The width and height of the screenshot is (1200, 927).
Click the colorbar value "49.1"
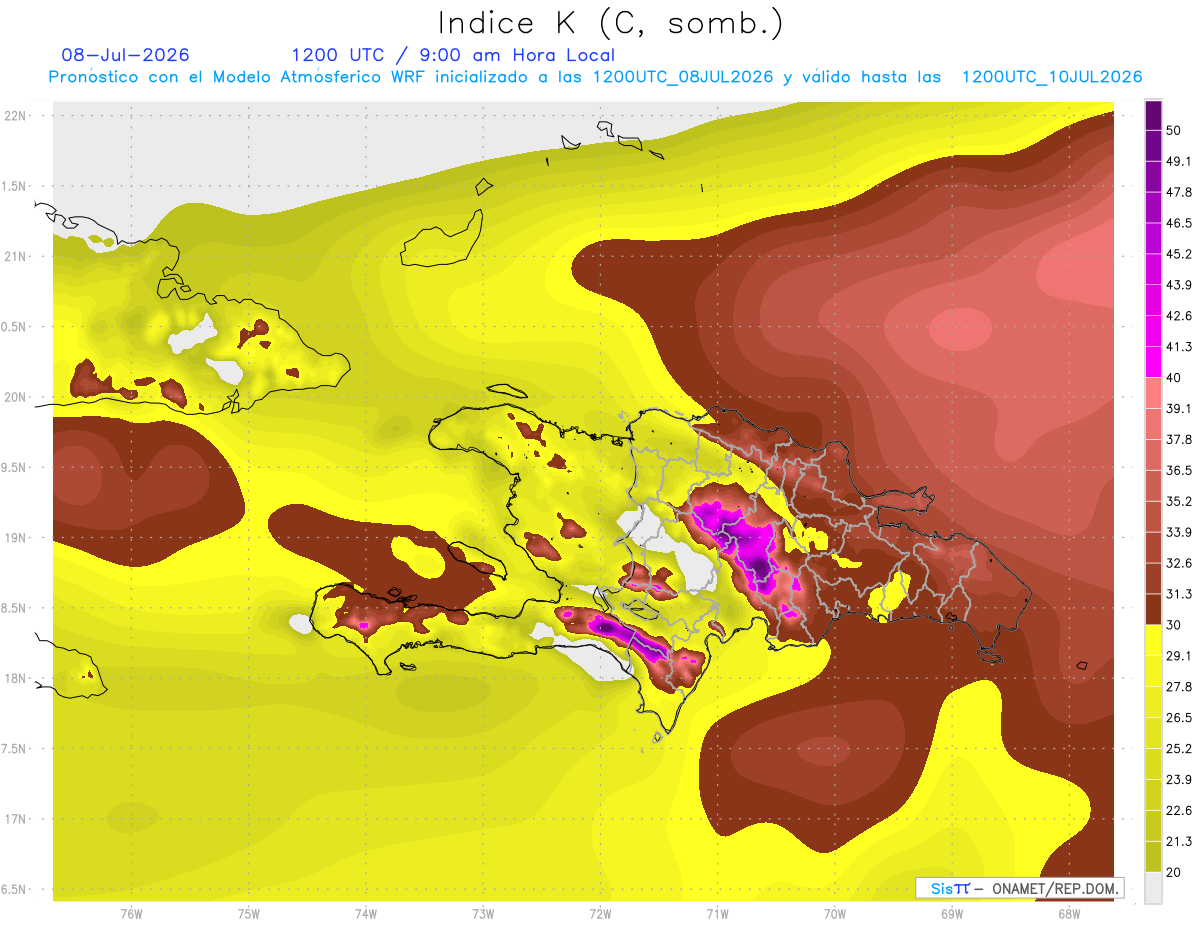click(x=1180, y=161)
